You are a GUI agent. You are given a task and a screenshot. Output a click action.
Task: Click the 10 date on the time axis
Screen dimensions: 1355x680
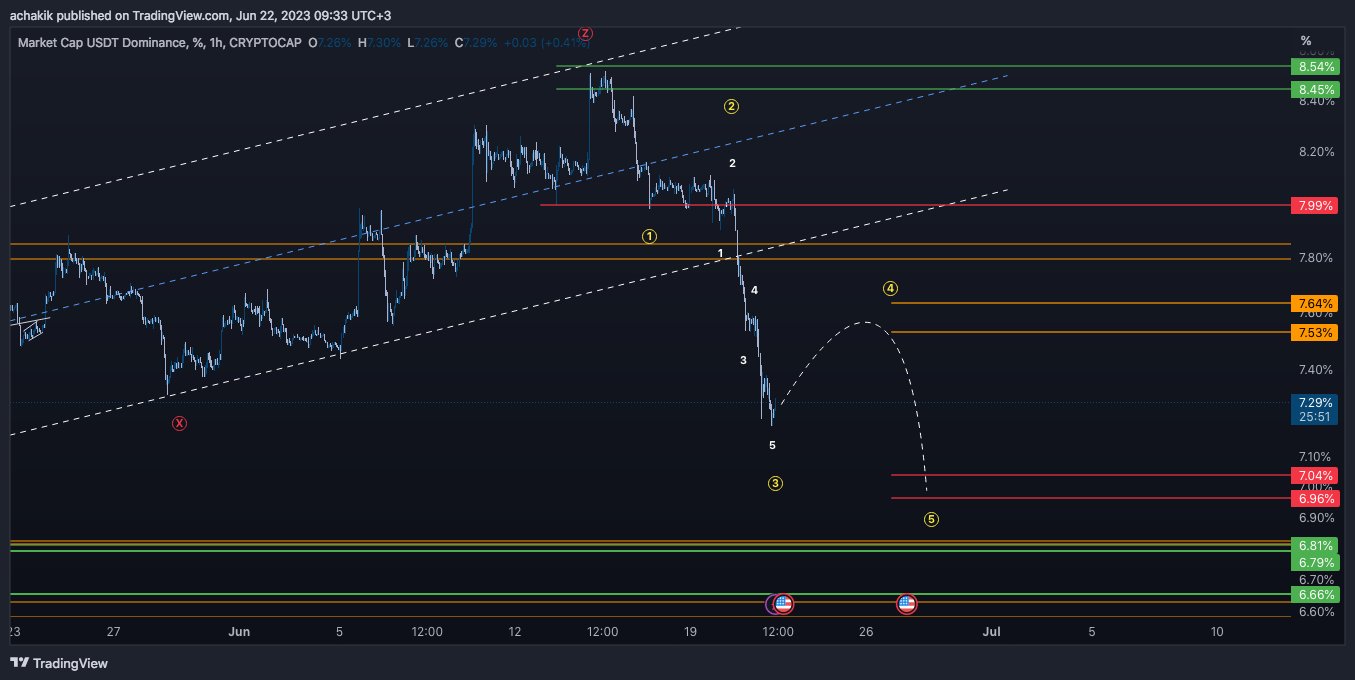[x=1217, y=632]
